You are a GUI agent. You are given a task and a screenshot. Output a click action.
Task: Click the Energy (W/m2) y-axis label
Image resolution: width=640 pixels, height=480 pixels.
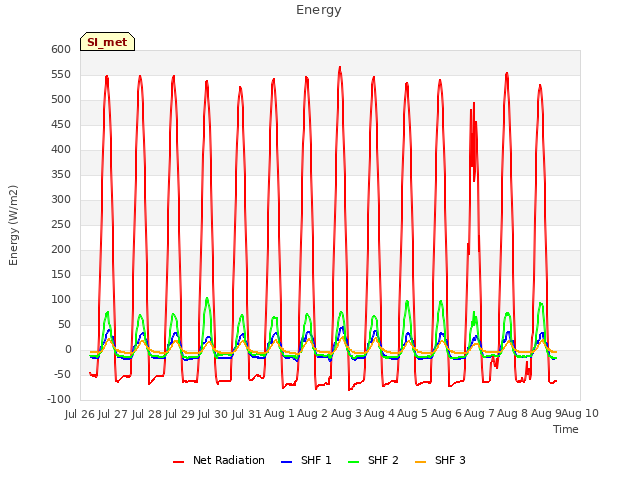[x=13, y=225]
